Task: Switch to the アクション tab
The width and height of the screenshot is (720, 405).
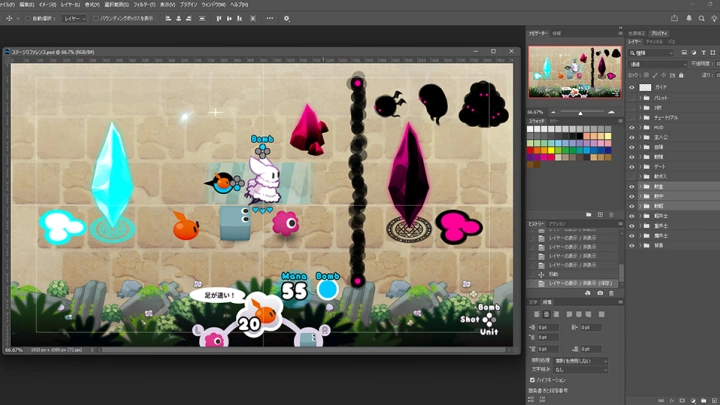Action: pos(557,224)
